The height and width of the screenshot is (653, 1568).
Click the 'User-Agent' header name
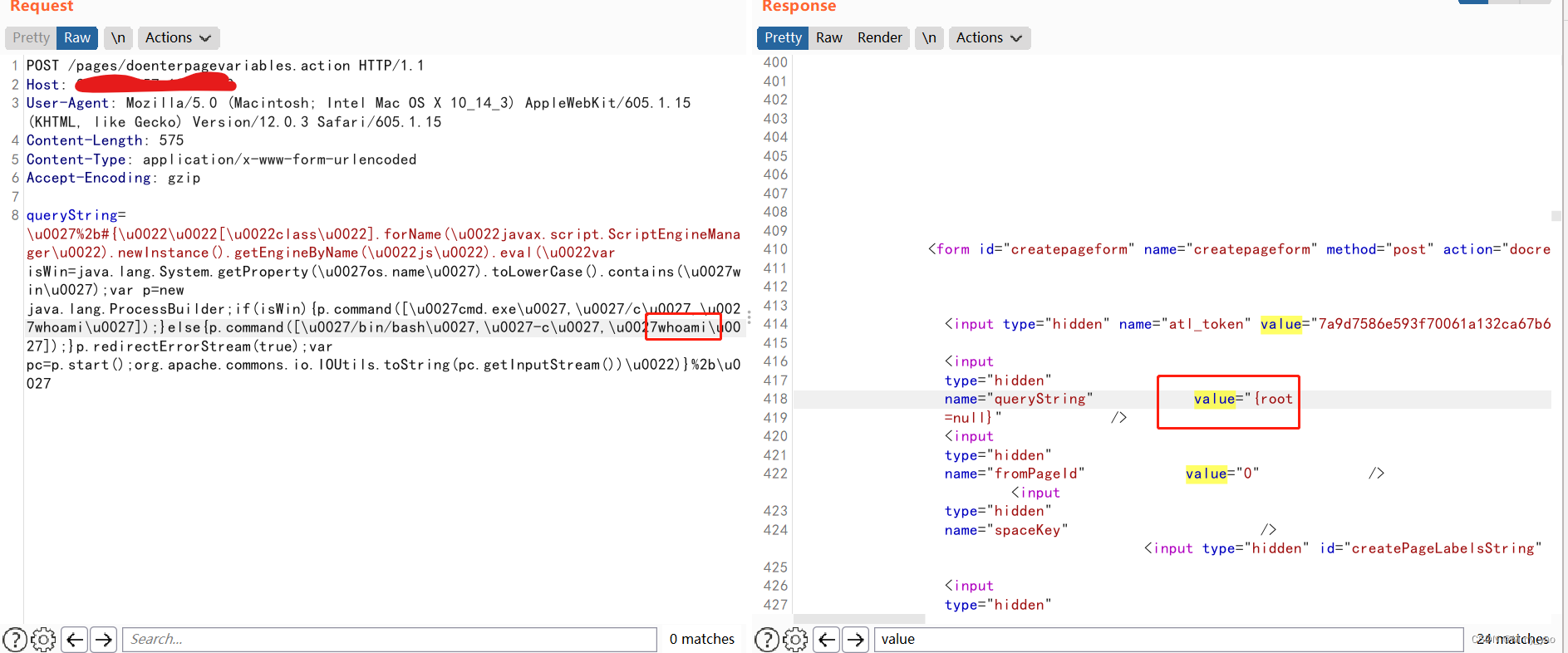(x=70, y=103)
